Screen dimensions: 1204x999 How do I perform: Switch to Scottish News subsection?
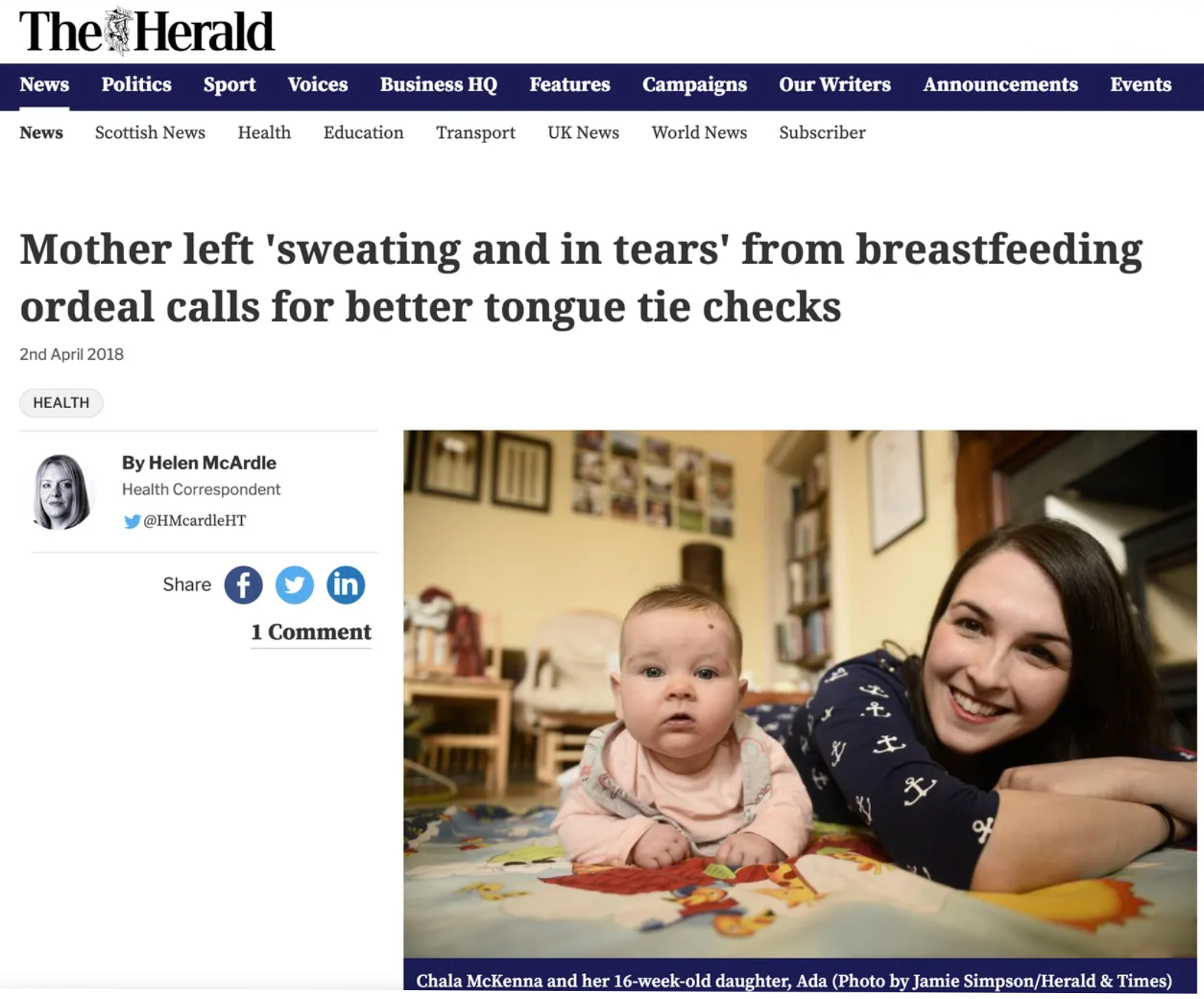point(150,133)
